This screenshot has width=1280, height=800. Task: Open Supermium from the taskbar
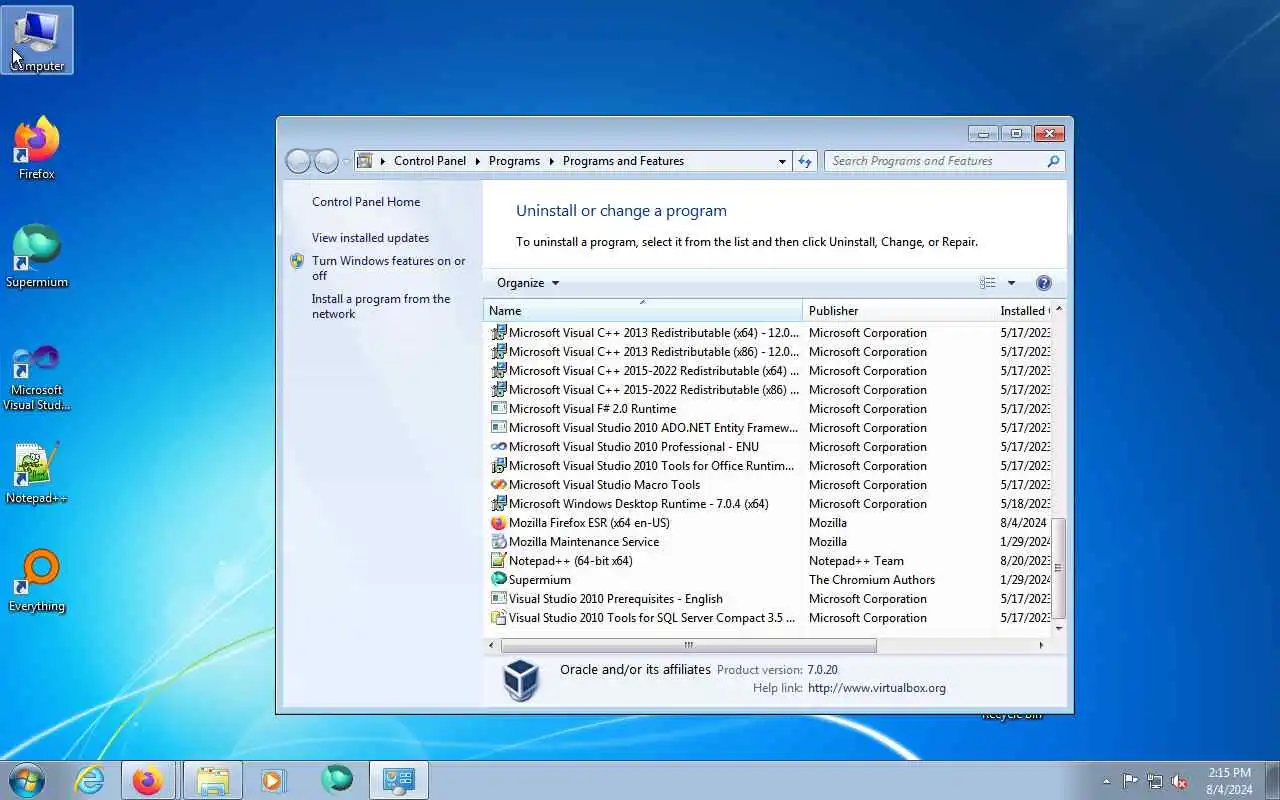pos(337,780)
